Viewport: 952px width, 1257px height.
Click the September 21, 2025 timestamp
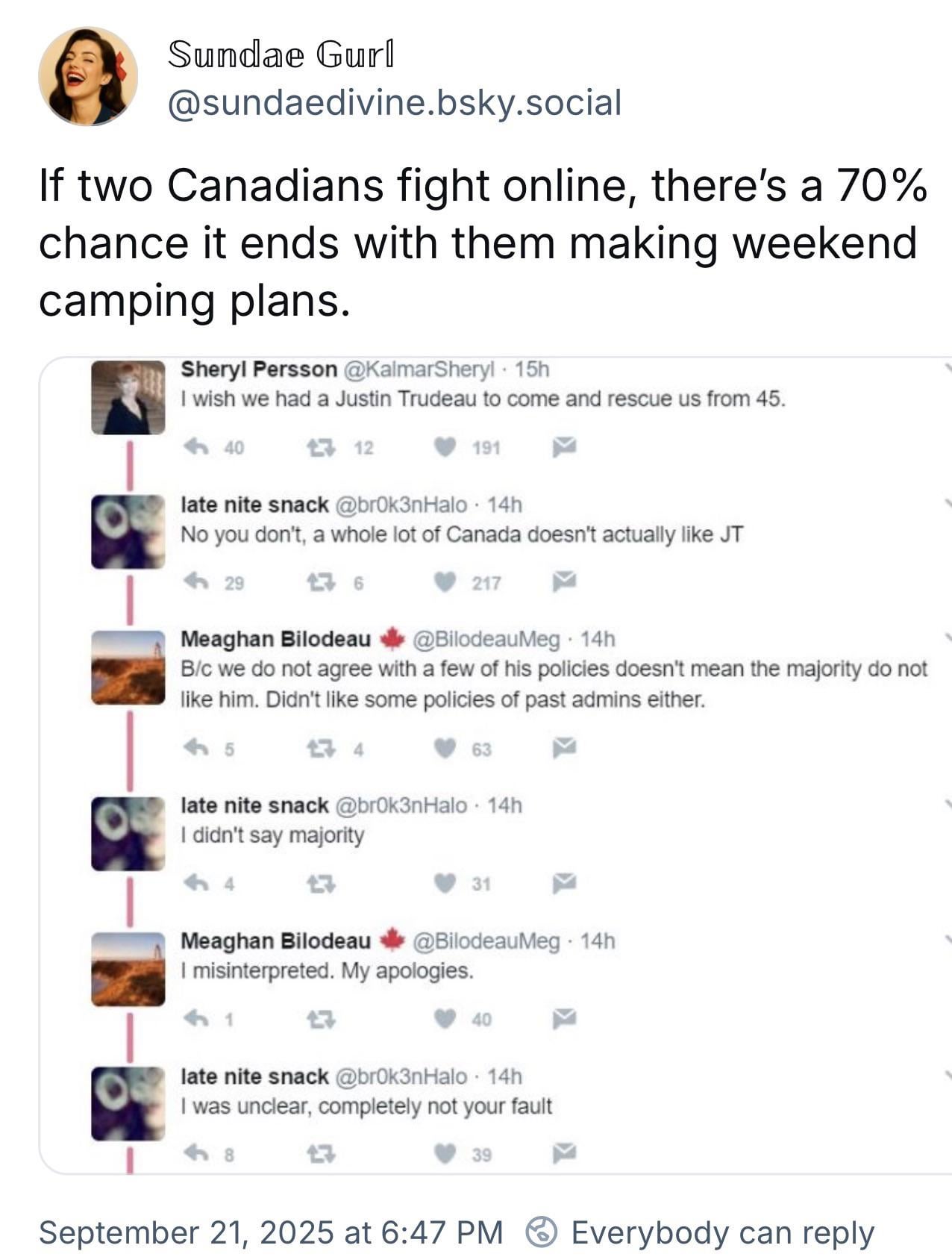pyautogui.click(x=271, y=1232)
